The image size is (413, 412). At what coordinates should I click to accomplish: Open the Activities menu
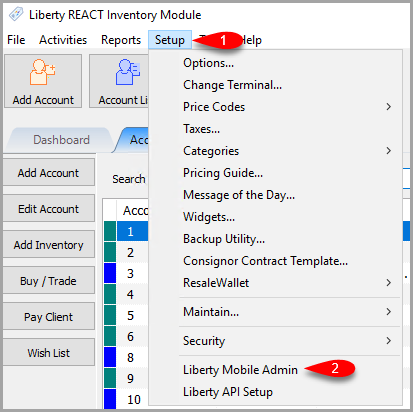click(63, 40)
